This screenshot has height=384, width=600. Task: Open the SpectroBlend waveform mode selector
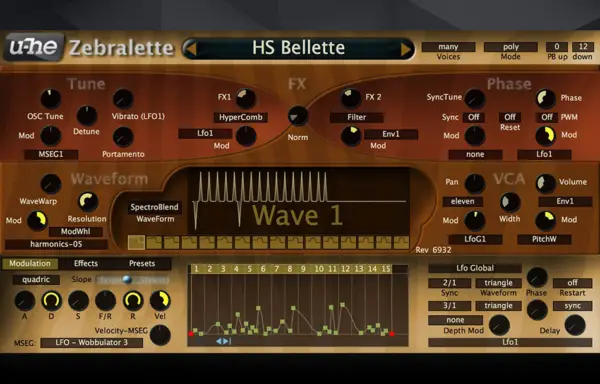[x=155, y=207]
